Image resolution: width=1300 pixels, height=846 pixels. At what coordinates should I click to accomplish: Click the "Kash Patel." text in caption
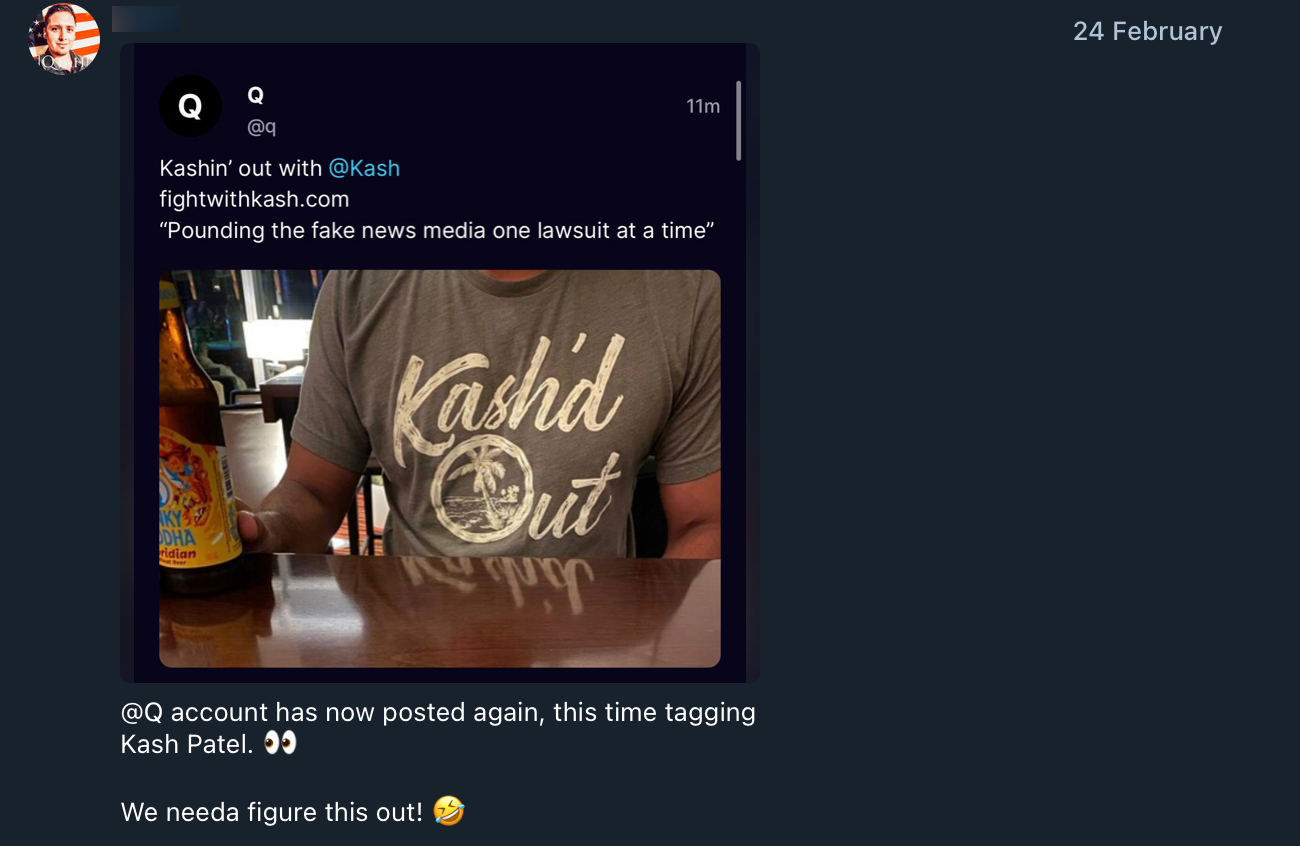point(187,745)
